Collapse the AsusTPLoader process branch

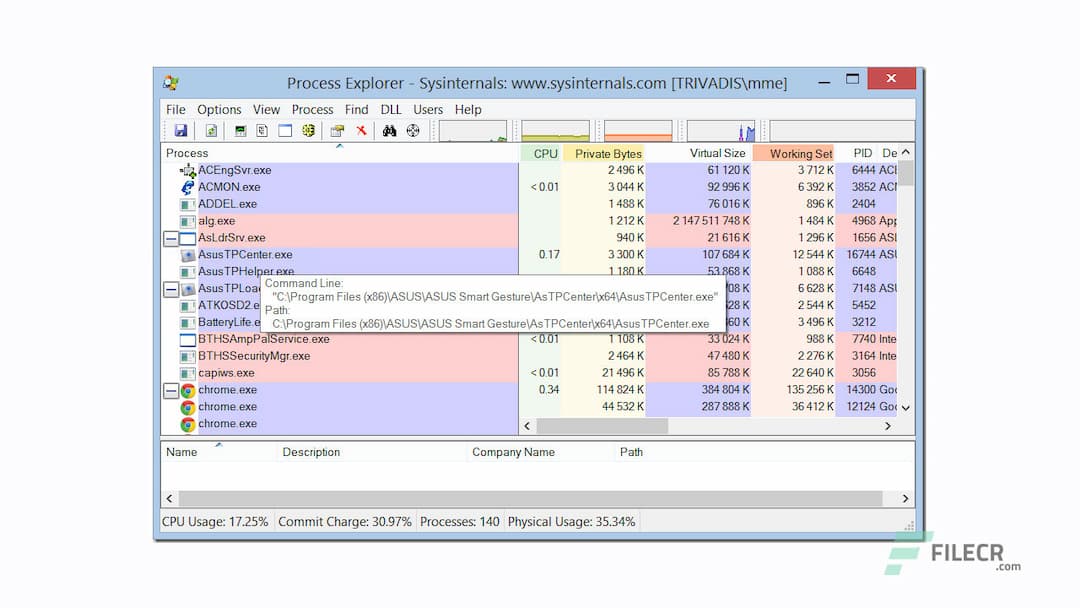click(x=172, y=288)
